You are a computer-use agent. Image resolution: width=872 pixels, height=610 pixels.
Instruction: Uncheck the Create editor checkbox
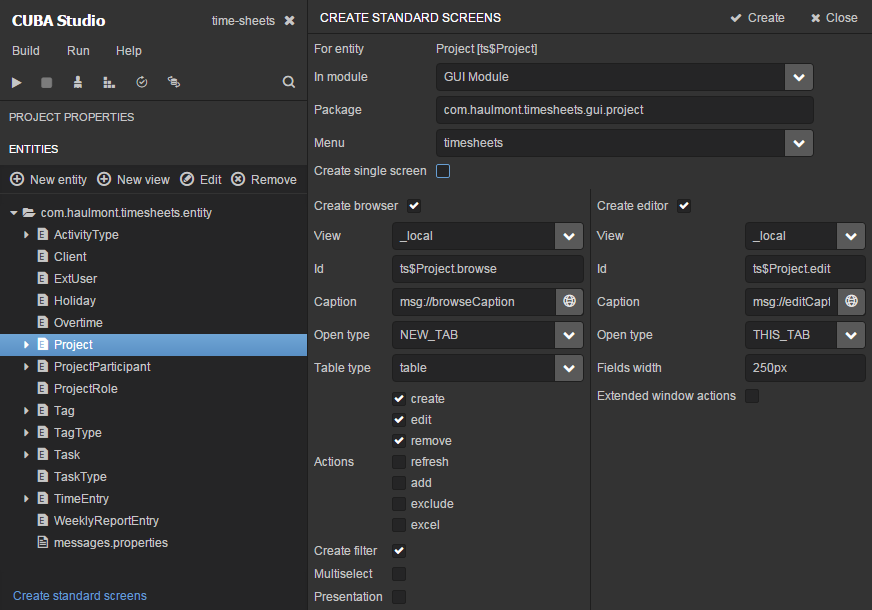click(684, 206)
